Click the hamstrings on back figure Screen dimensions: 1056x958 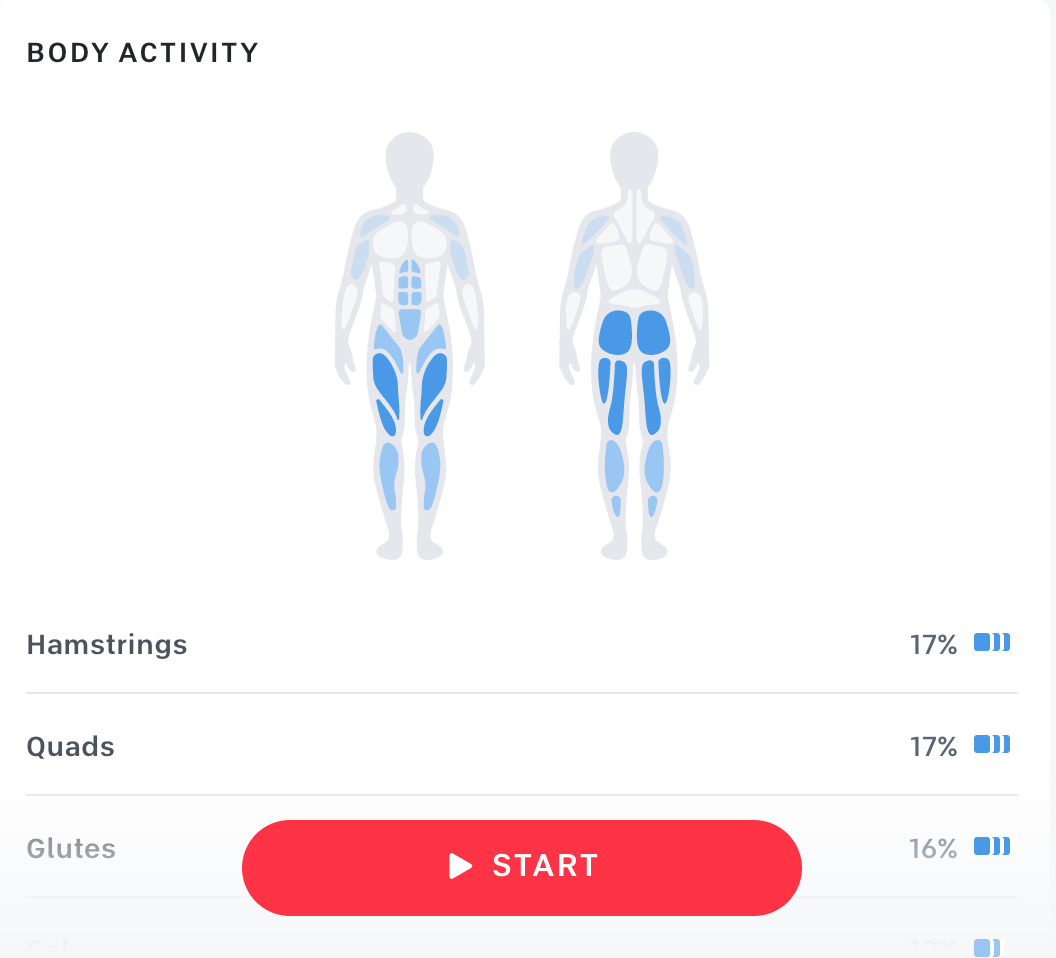pyautogui.click(x=634, y=396)
